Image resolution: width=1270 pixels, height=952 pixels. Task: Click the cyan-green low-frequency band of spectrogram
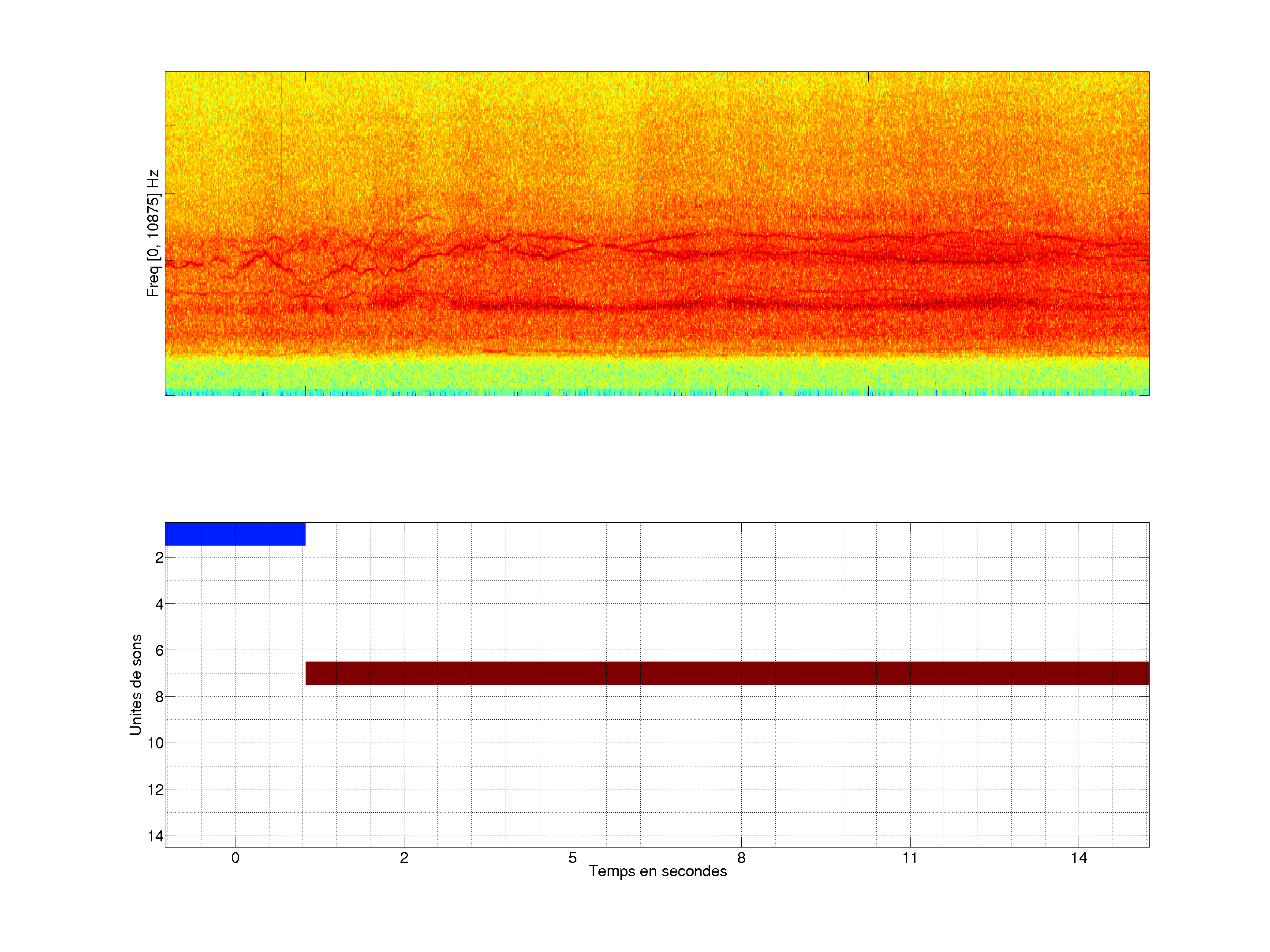click(657, 376)
